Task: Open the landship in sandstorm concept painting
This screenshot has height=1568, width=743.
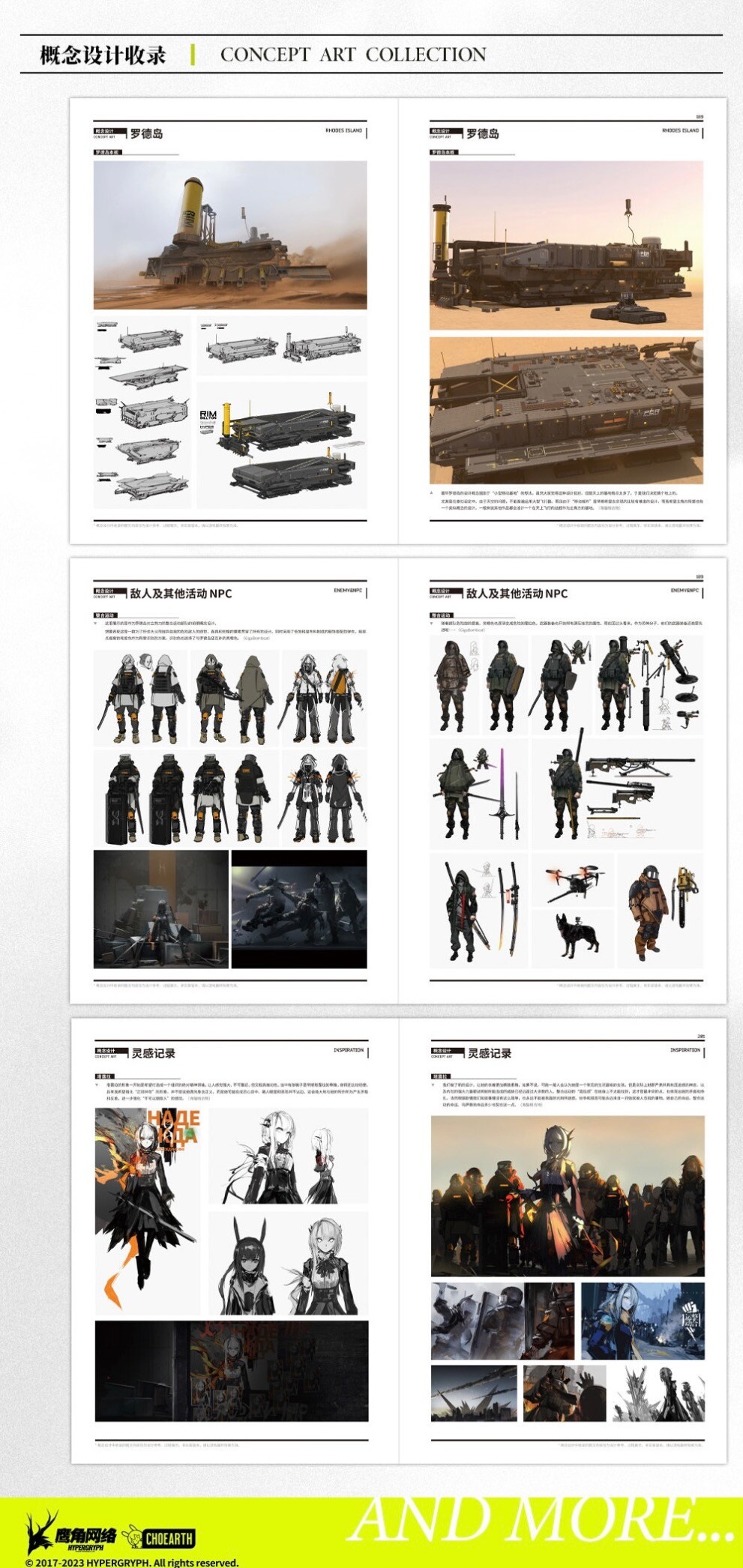Action: click(x=230, y=235)
